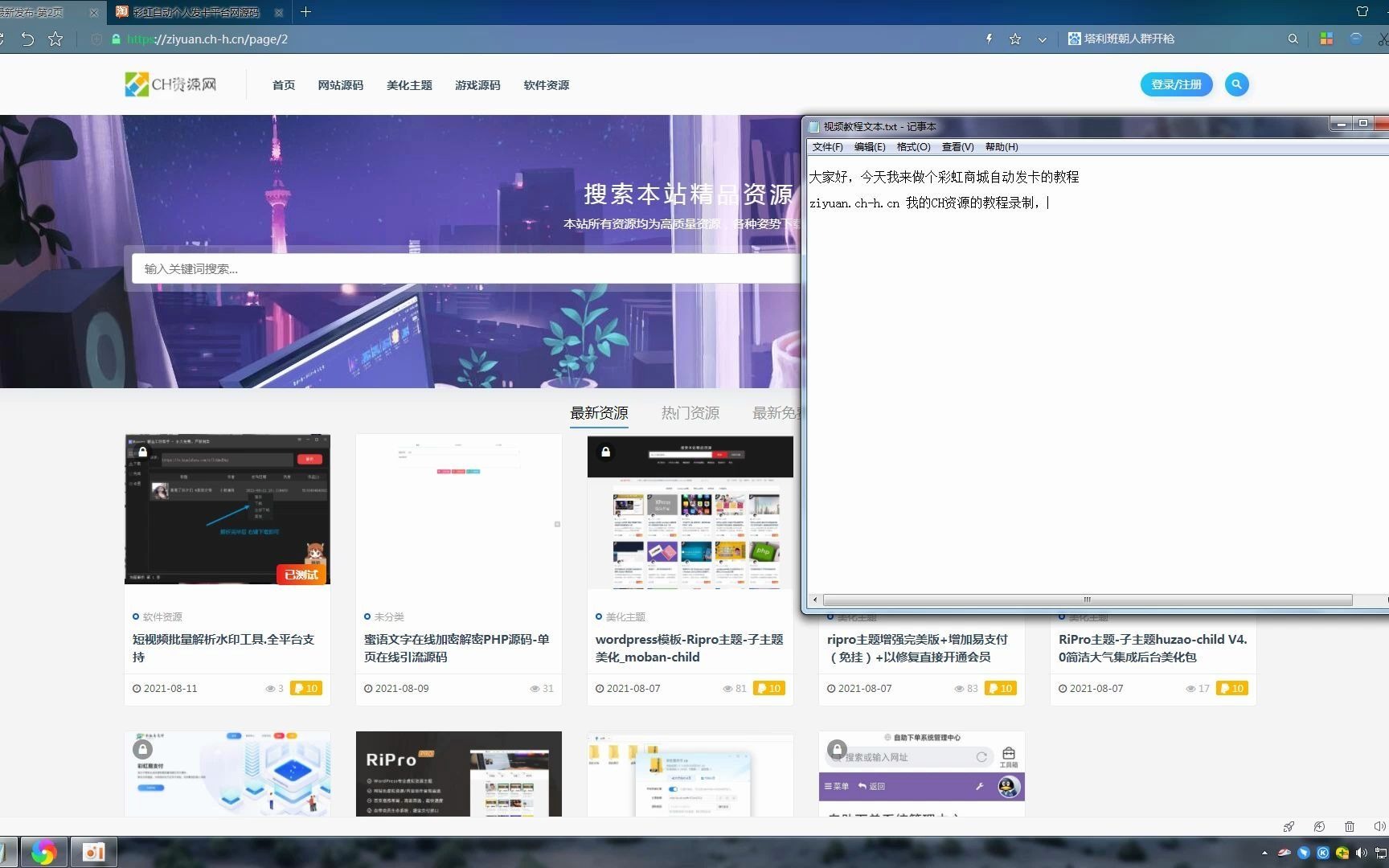Open Notepad 帮助(H) menu

pos(1002,147)
